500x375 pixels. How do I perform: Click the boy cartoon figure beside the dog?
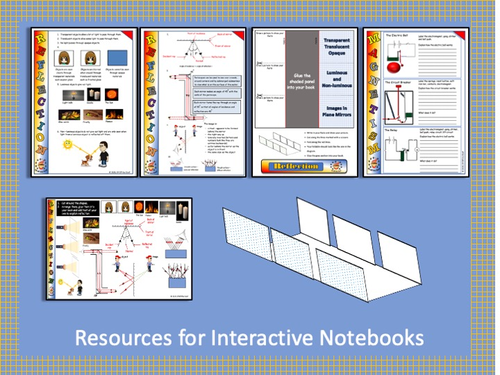click(x=104, y=154)
